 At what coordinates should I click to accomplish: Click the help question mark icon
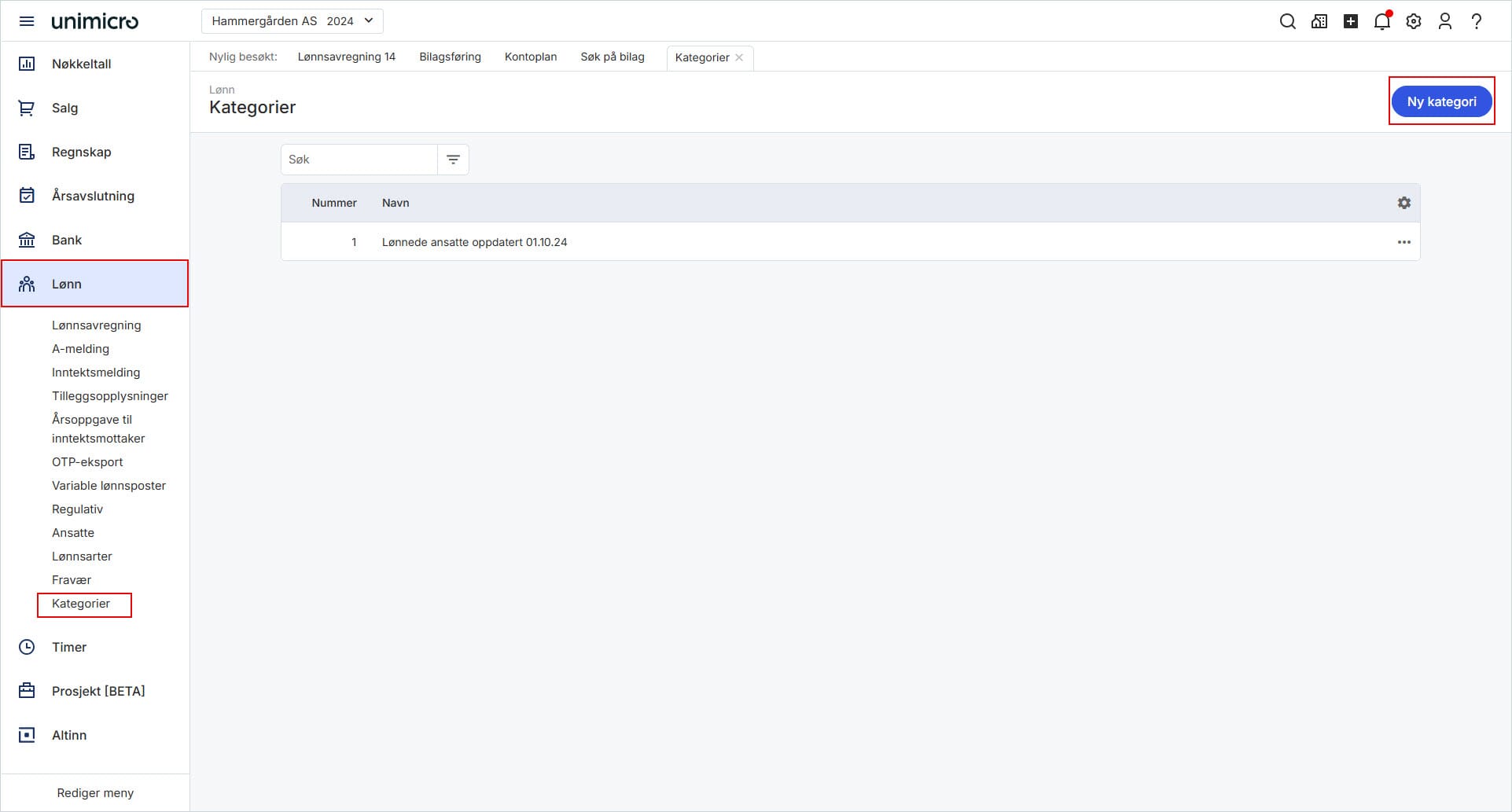(1477, 21)
